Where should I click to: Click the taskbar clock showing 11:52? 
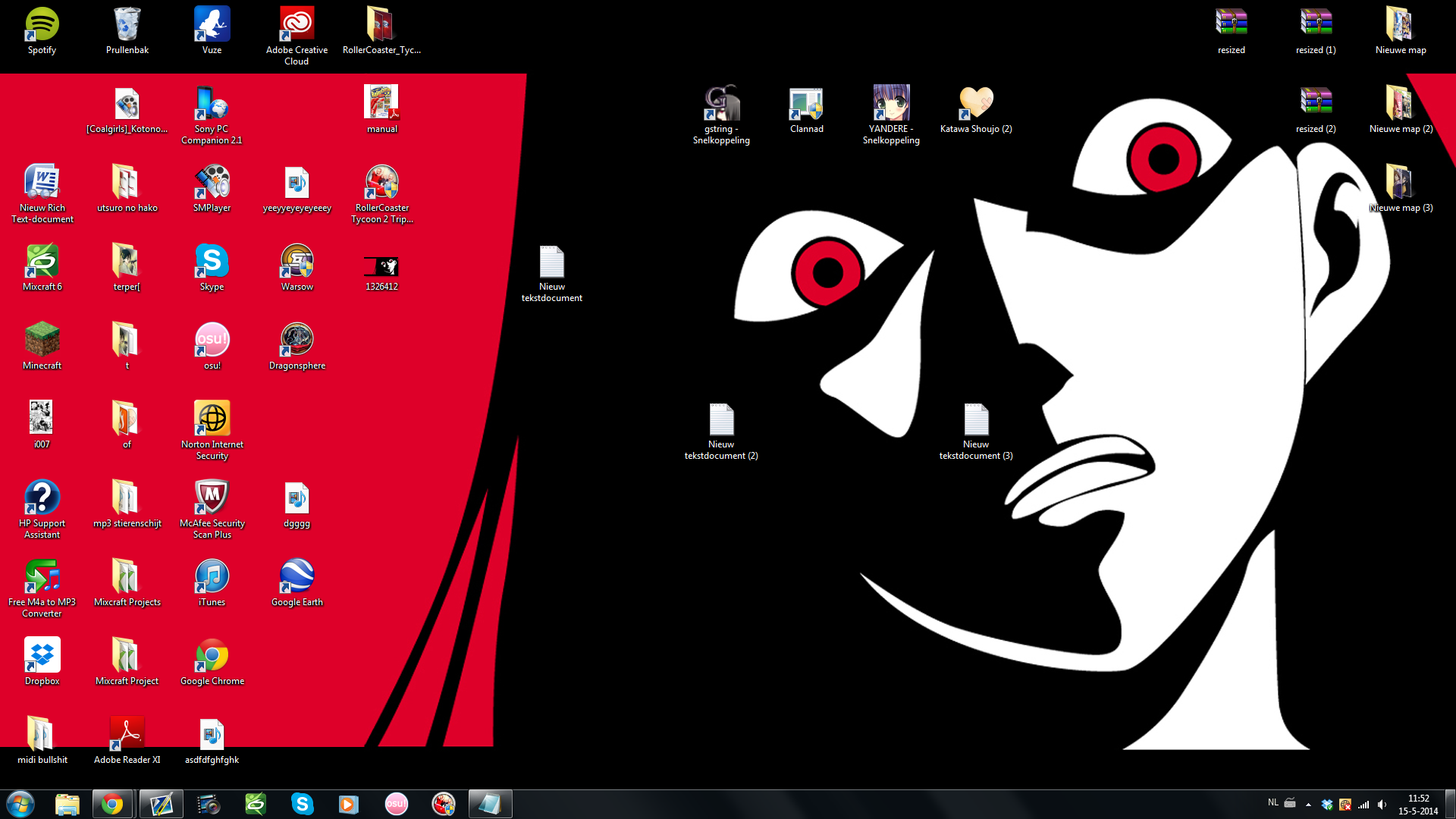click(1417, 804)
